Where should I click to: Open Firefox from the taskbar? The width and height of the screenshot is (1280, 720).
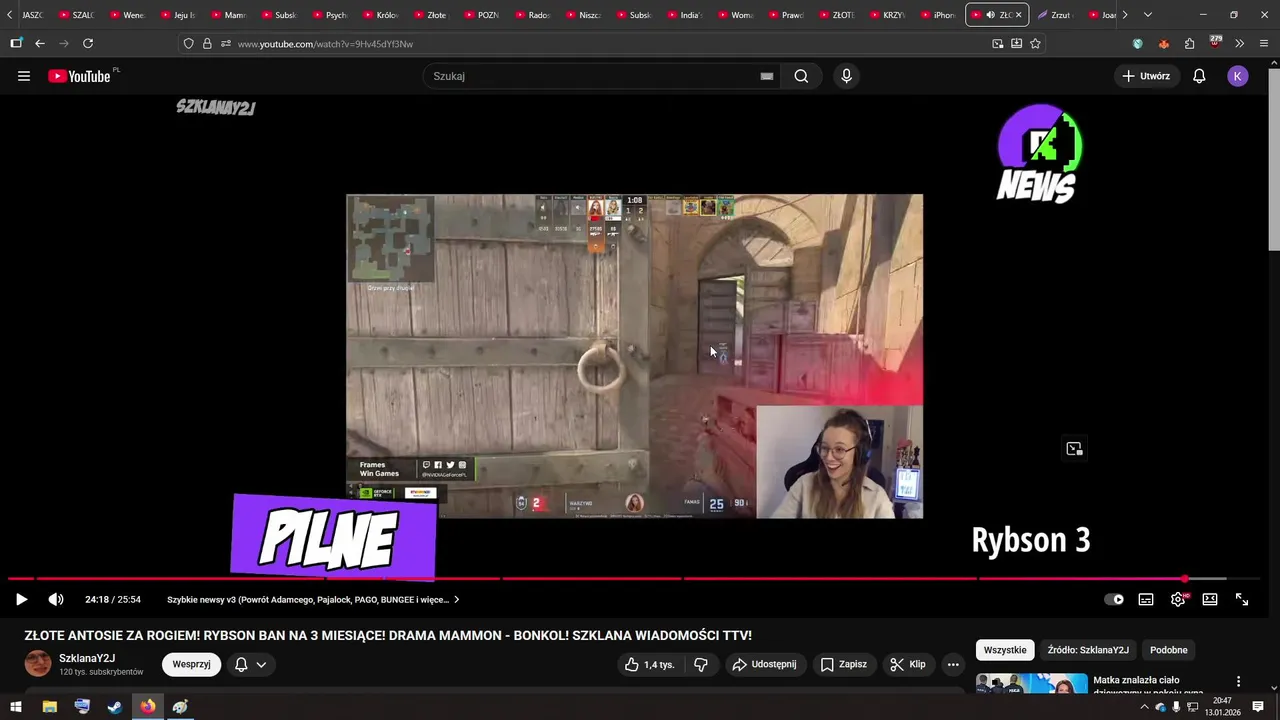tap(148, 707)
